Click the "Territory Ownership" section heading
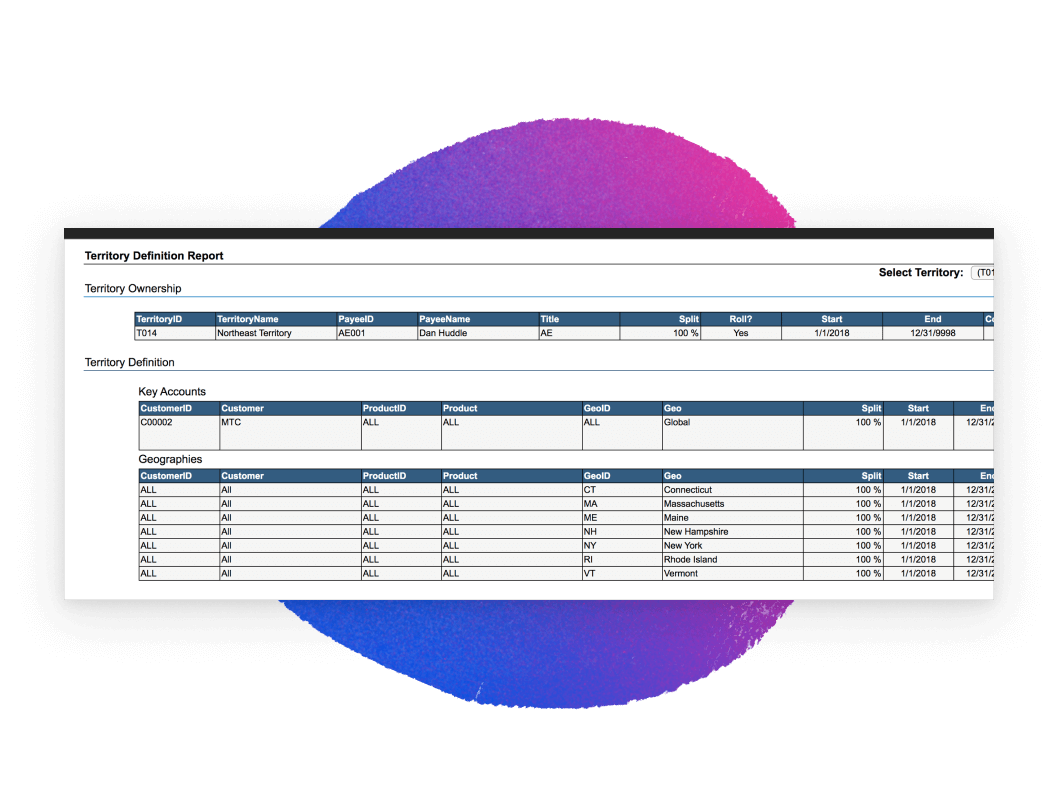 point(133,288)
